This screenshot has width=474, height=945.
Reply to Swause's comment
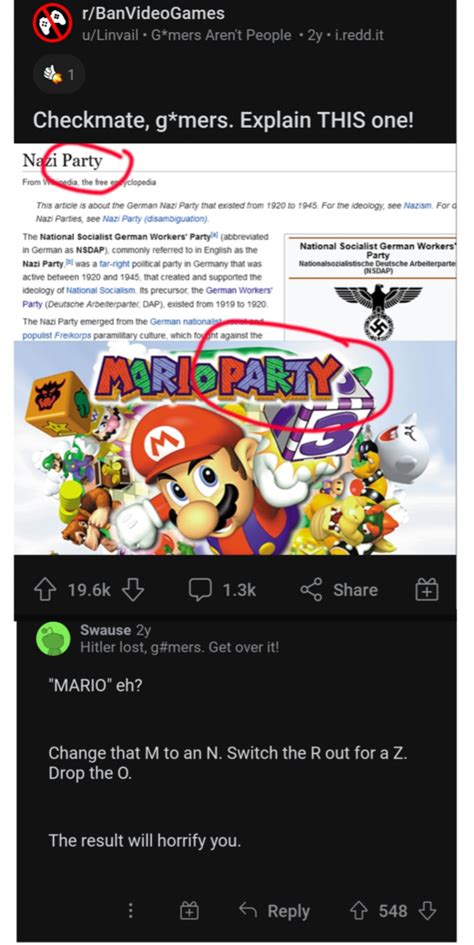[x=274, y=911]
